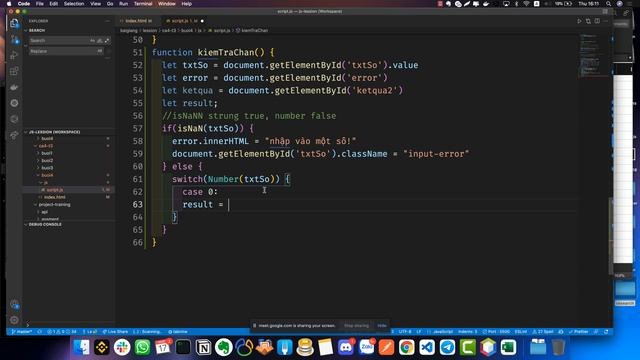Toggle Match Whole Word in search
Image resolution: width=640 pixels, height=360 pixels.
point(100,40)
